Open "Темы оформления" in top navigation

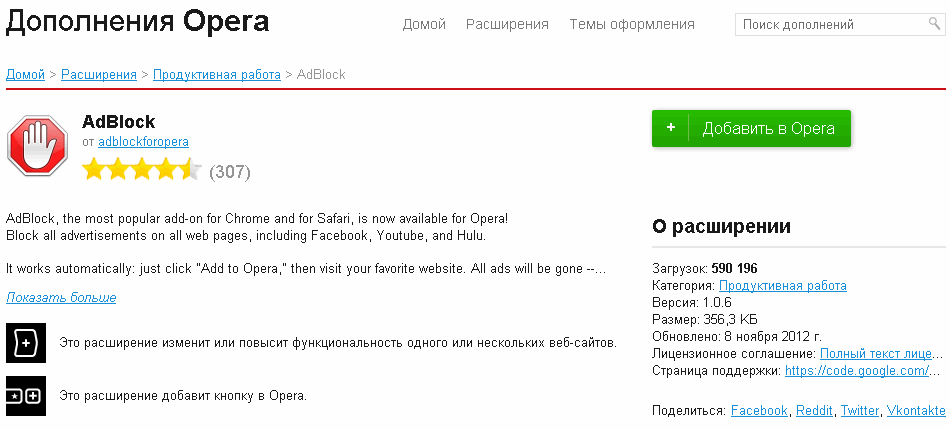point(632,24)
